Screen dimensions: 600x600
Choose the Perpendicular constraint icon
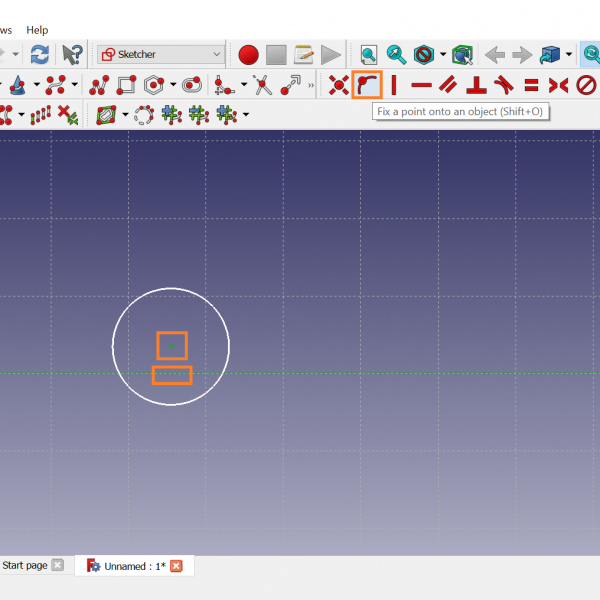pyautogui.click(x=477, y=85)
